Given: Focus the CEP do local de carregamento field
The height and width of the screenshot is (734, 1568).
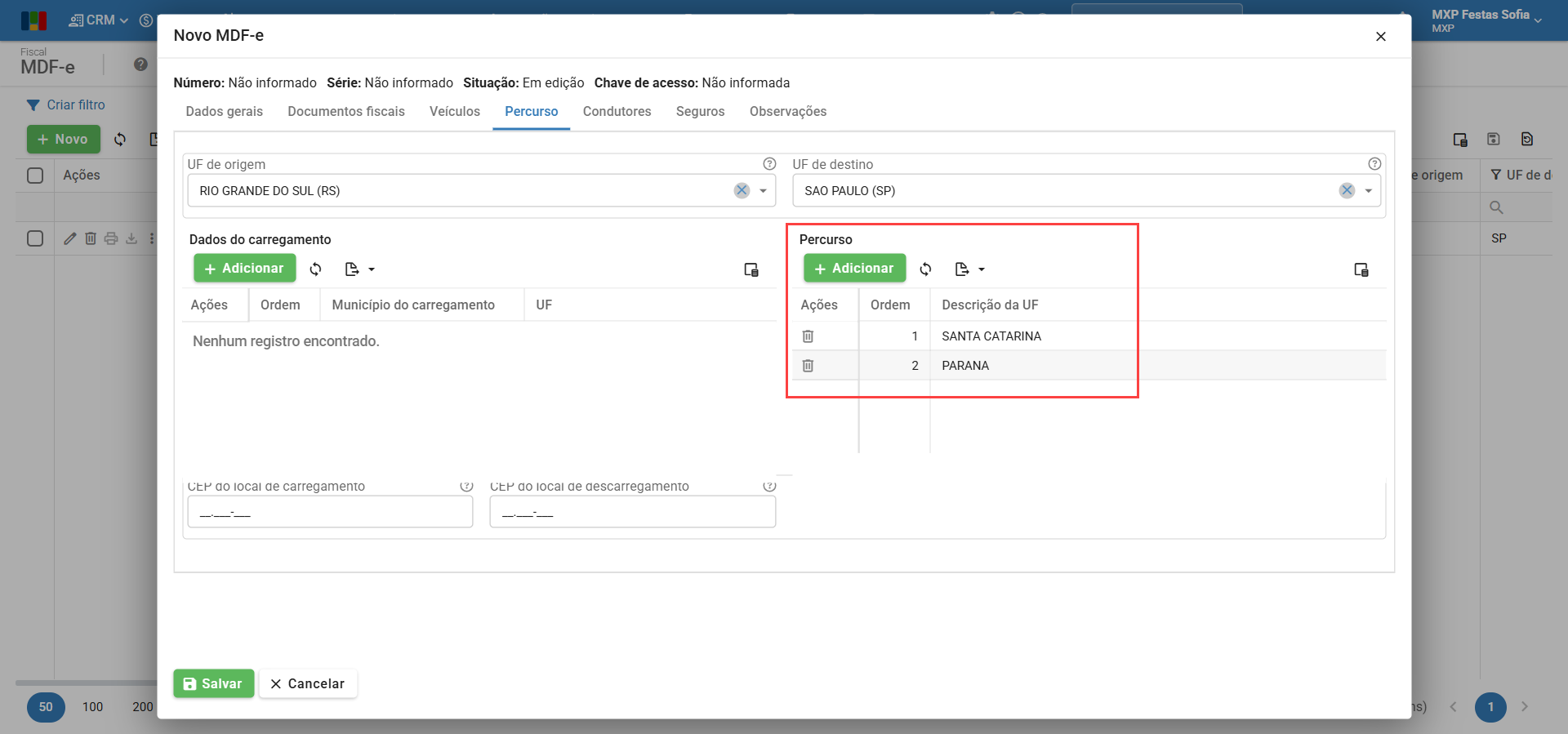Looking at the screenshot, I should click(330, 513).
